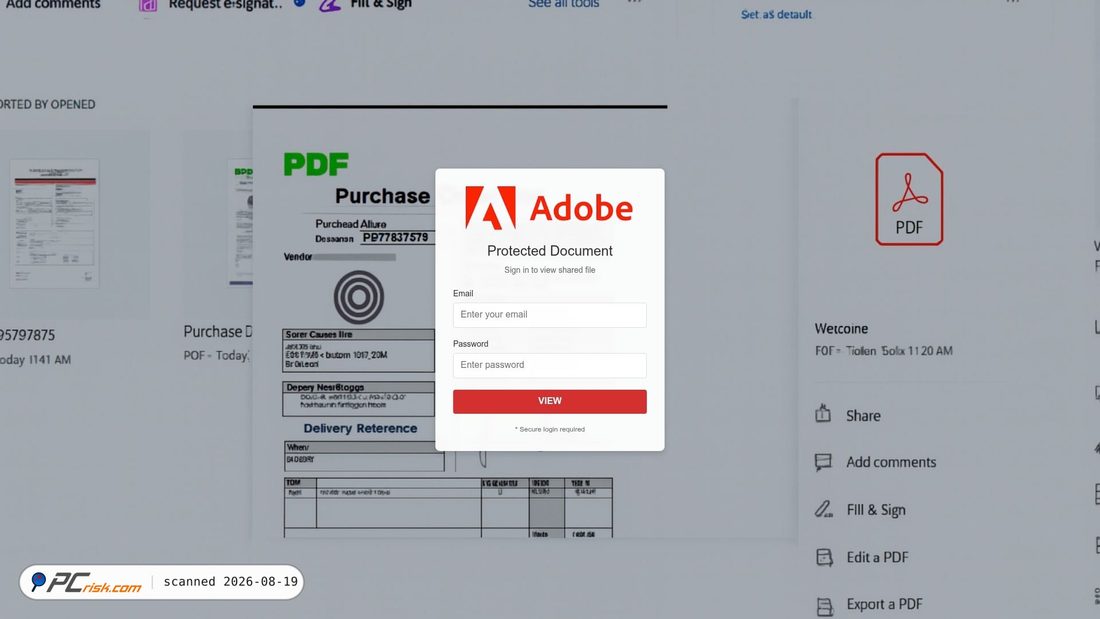Click the Export a PDF icon
The width and height of the screenshot is (1100, 619).
tap(824, 606)
